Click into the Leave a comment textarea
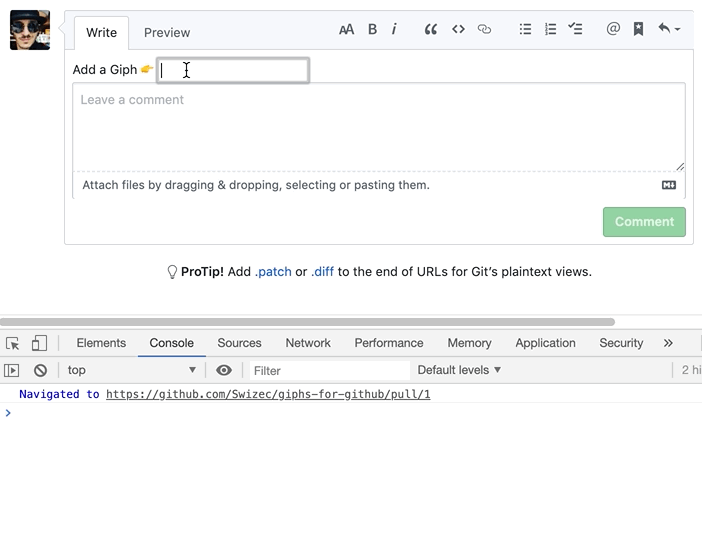 pos(379,127)
